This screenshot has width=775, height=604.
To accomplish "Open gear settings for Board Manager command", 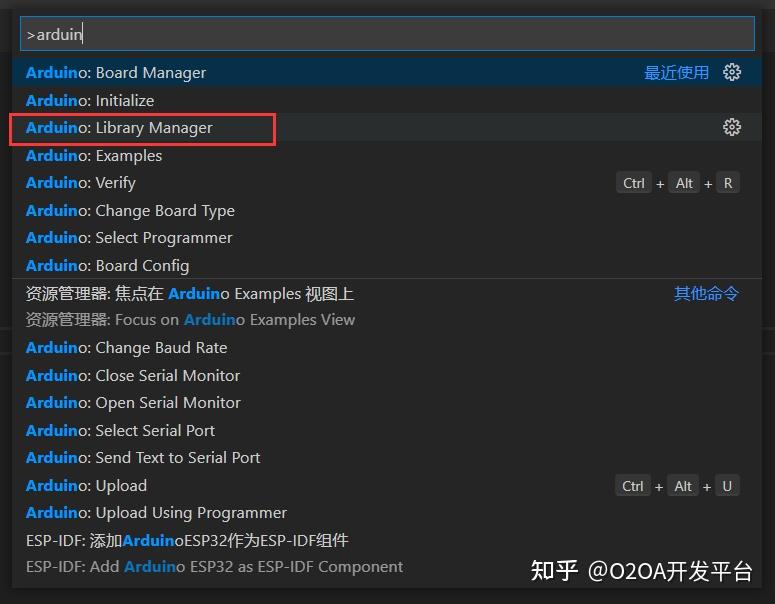I will click(x=732, y=72).
